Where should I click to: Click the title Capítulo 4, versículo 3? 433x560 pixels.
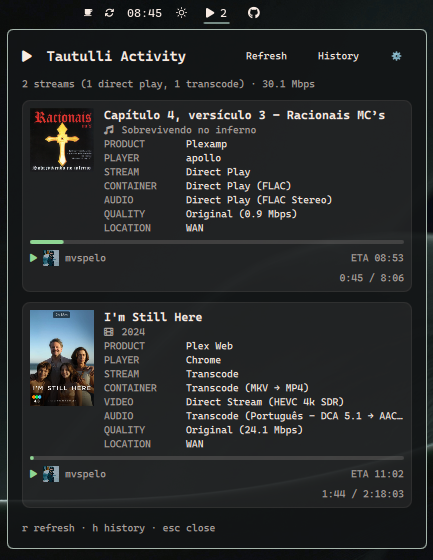185,115
